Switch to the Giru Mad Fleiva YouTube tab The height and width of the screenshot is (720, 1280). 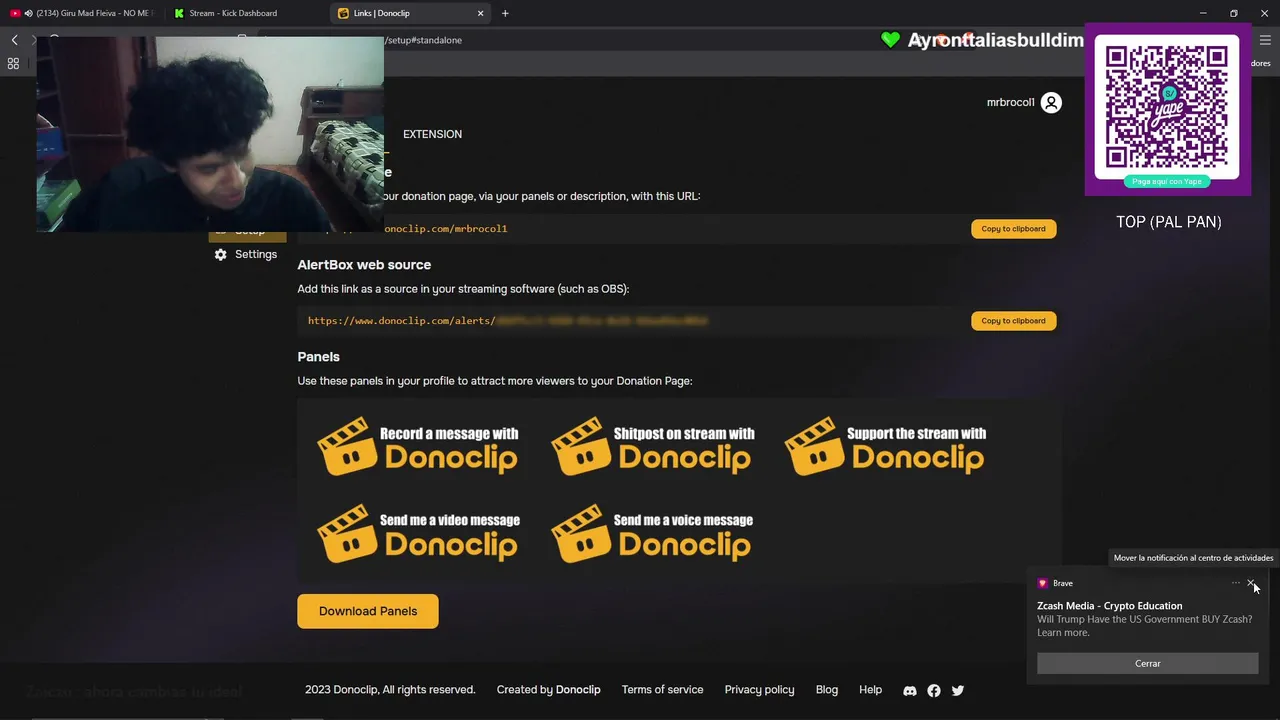[83, 13]
